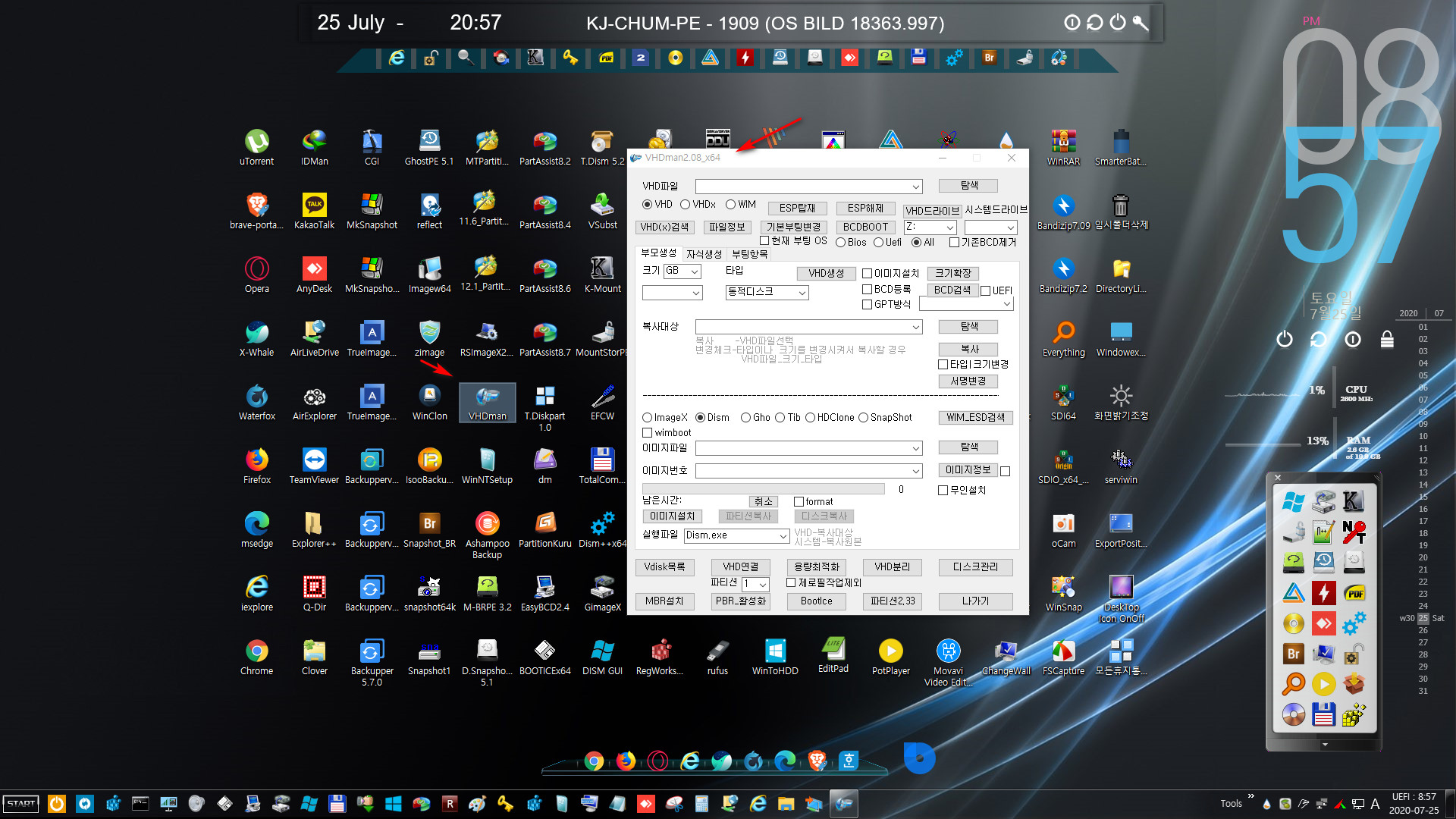Image resolution: width=1456 pixels, height=819 pixels.
Task: Expand the VHD파일 path dropdown
Action: tap(915, 187)
